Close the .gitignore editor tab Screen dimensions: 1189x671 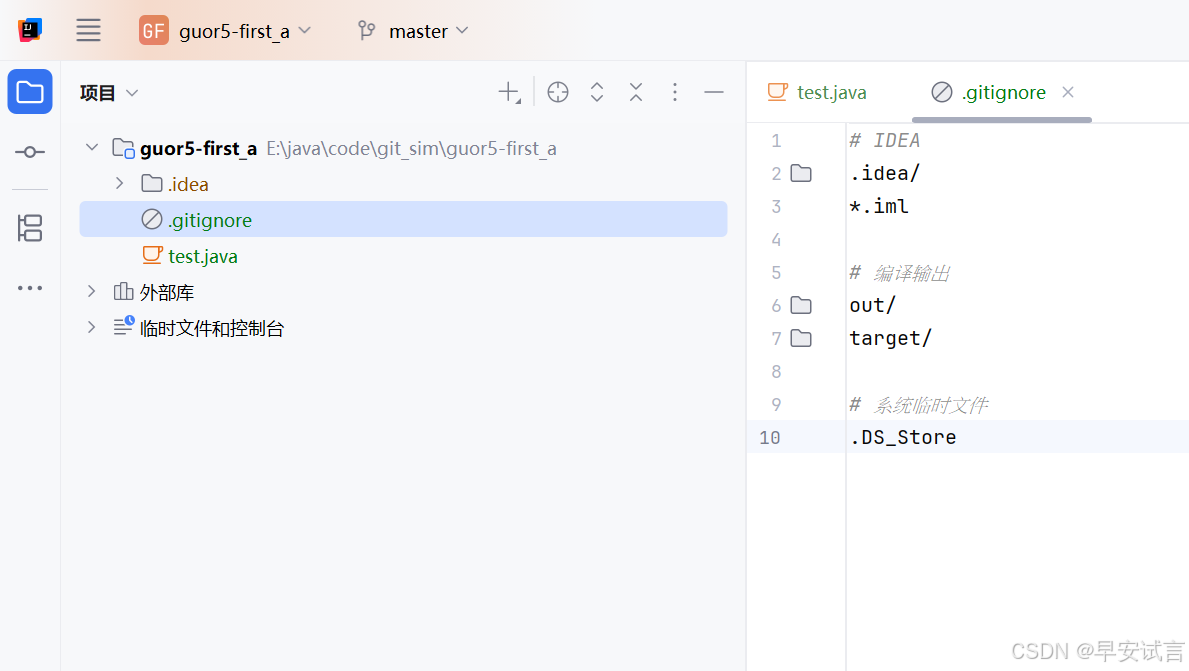1068,92
